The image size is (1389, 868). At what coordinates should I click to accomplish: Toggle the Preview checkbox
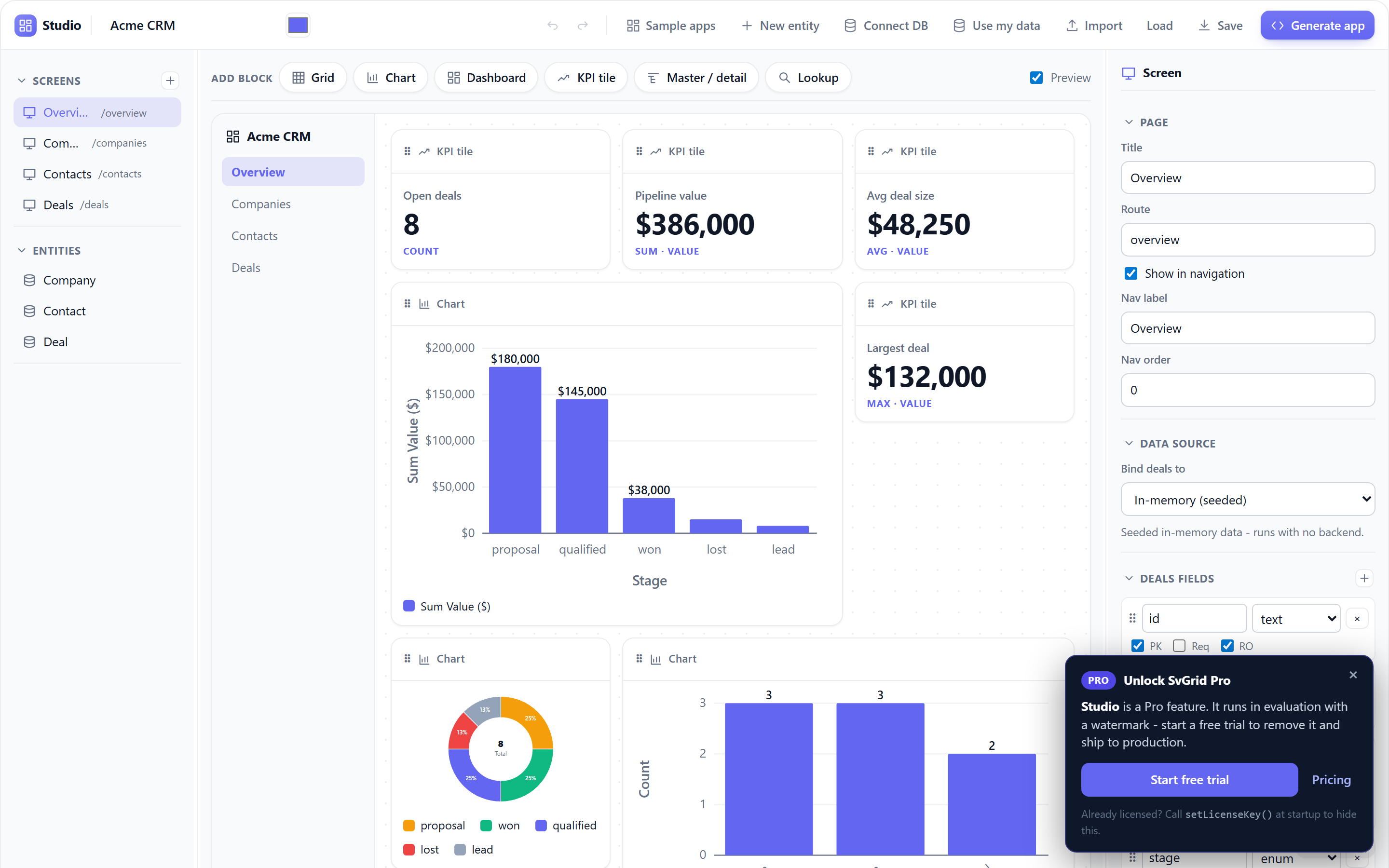pyautogui.click(x=1036, y=78)
